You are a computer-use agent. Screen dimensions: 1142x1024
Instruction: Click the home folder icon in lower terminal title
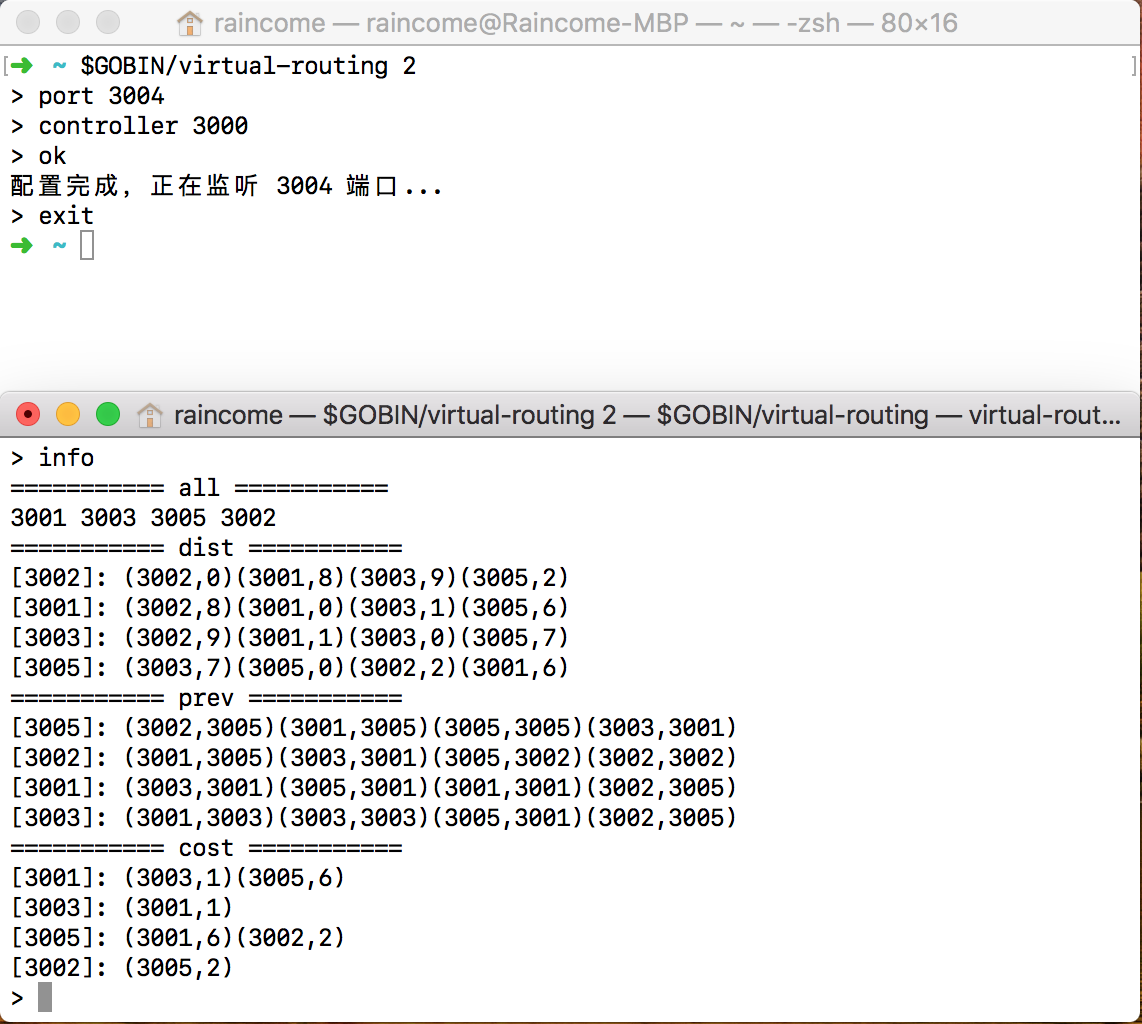pos(149,415)
